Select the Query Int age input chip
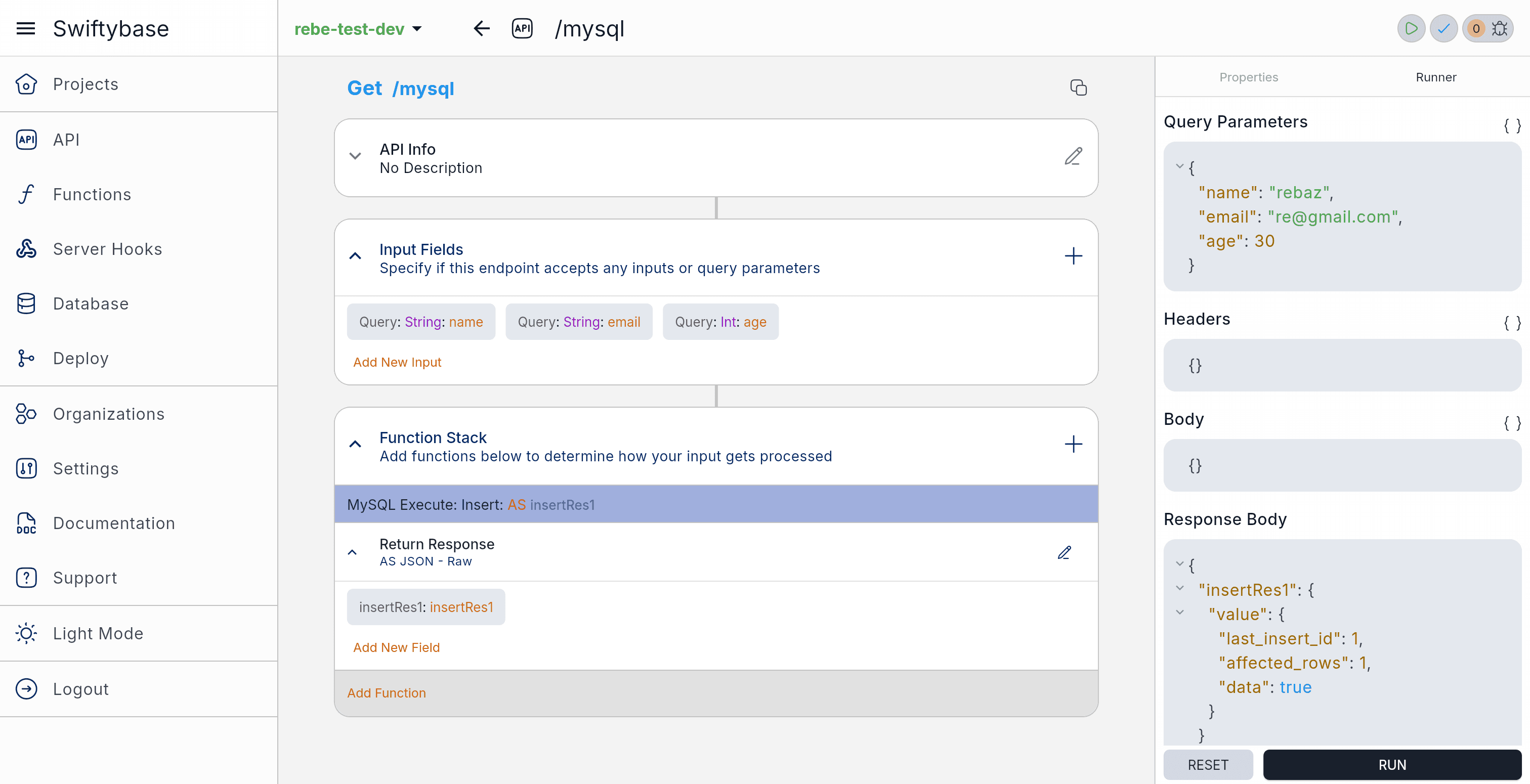 coord(720,322)
